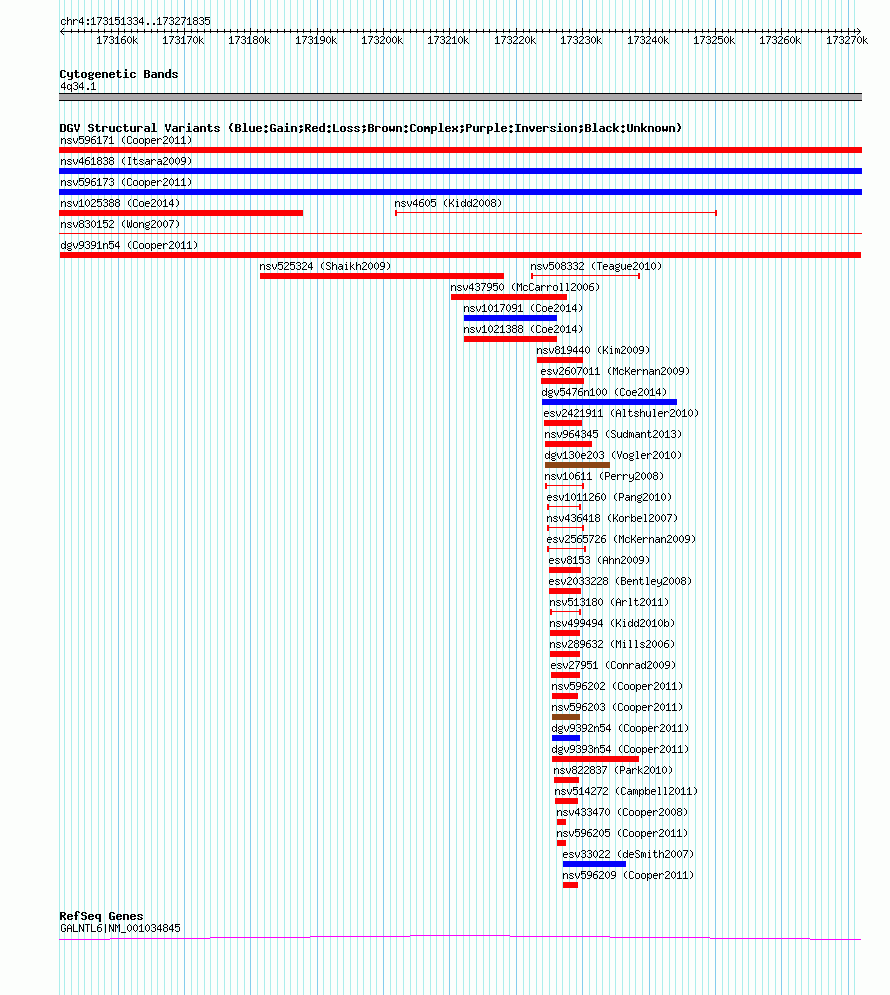Open nsv433470 (Cooper2008) variant
Image resolution: width=890 pixels, height=995 pixels.
coord(561,822)
